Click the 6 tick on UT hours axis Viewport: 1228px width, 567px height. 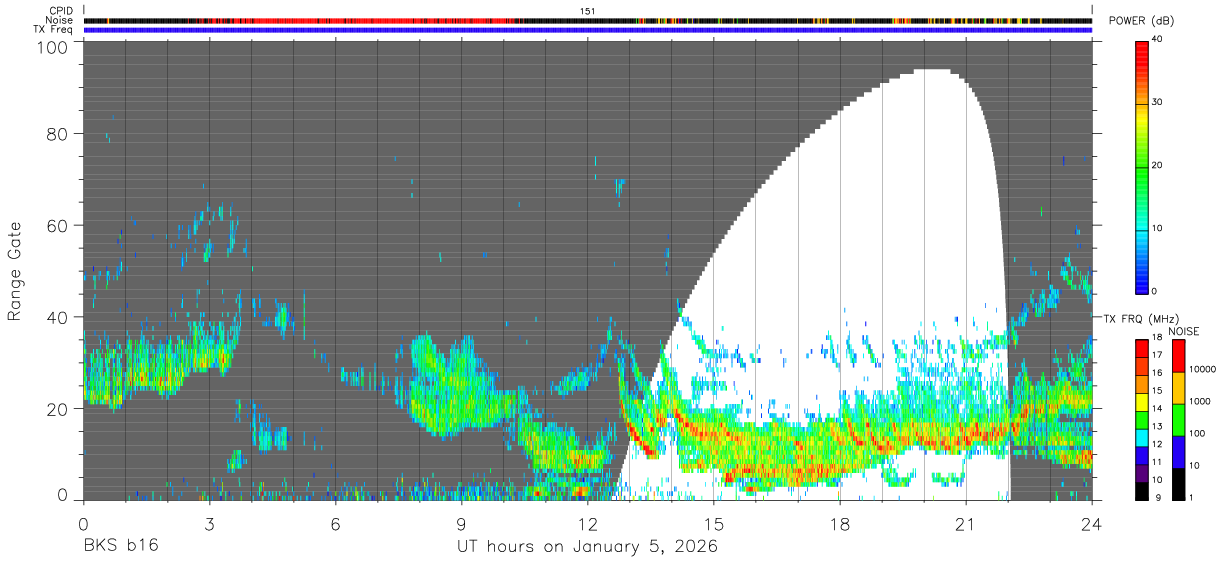pyautogui.click(x=336, y=523)
